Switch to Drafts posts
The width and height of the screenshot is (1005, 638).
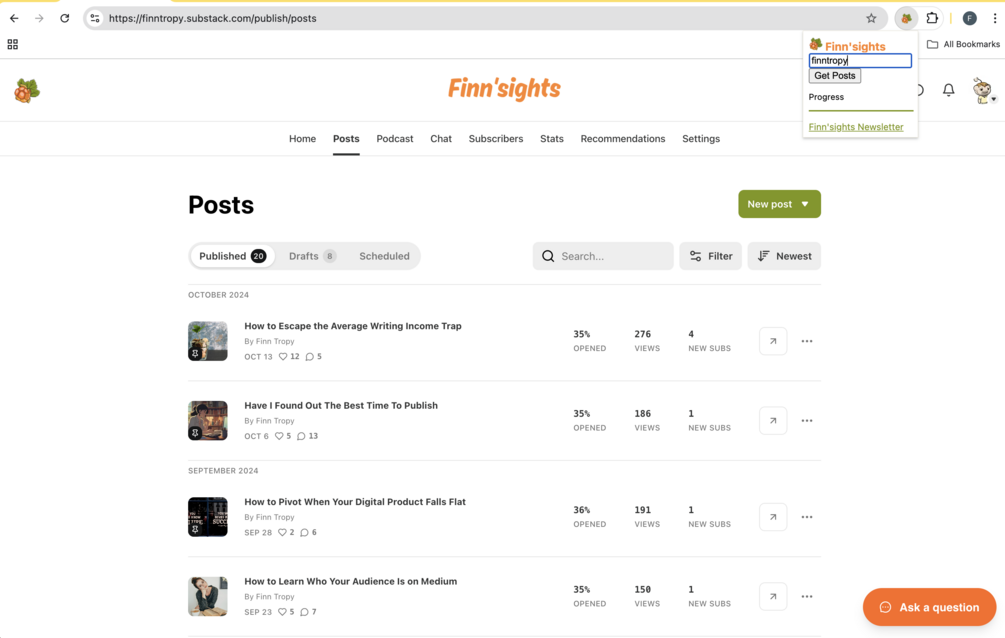coord(311,256)
